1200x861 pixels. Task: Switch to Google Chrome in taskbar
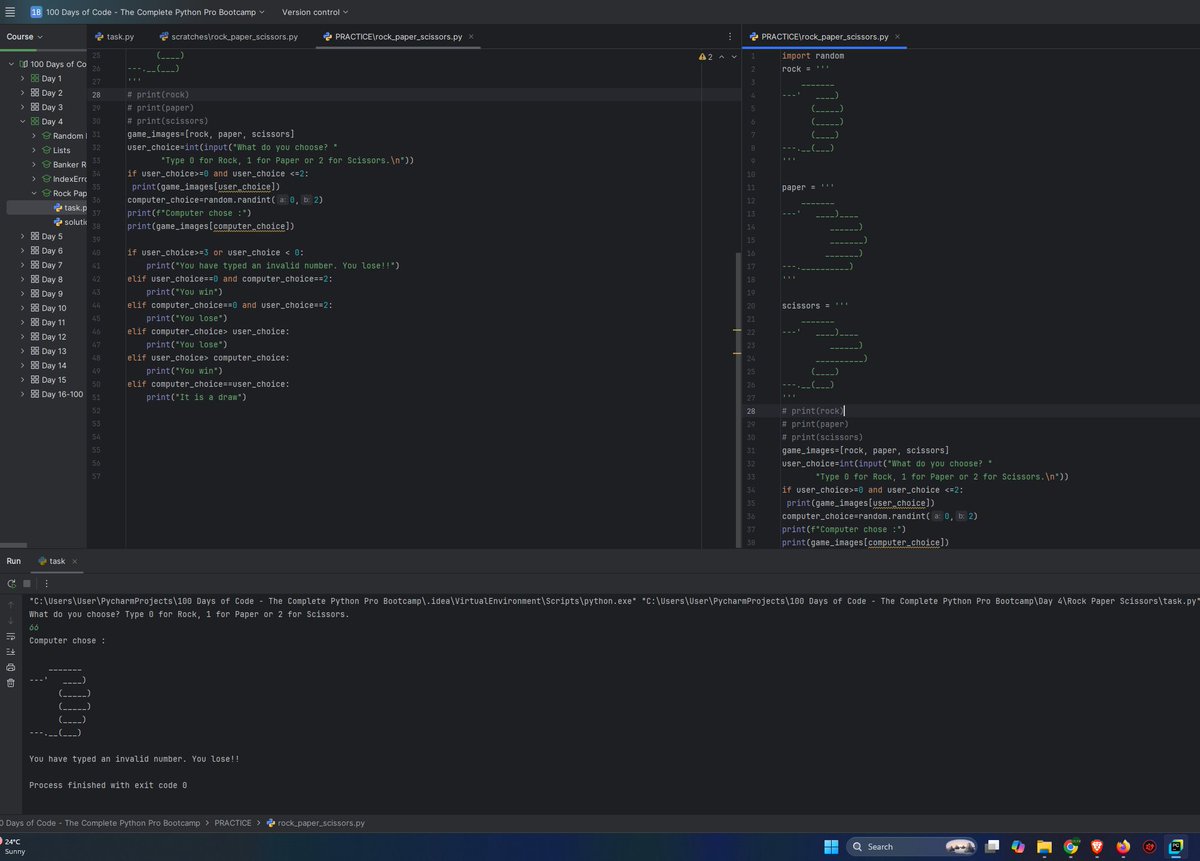coord(1071,847)
